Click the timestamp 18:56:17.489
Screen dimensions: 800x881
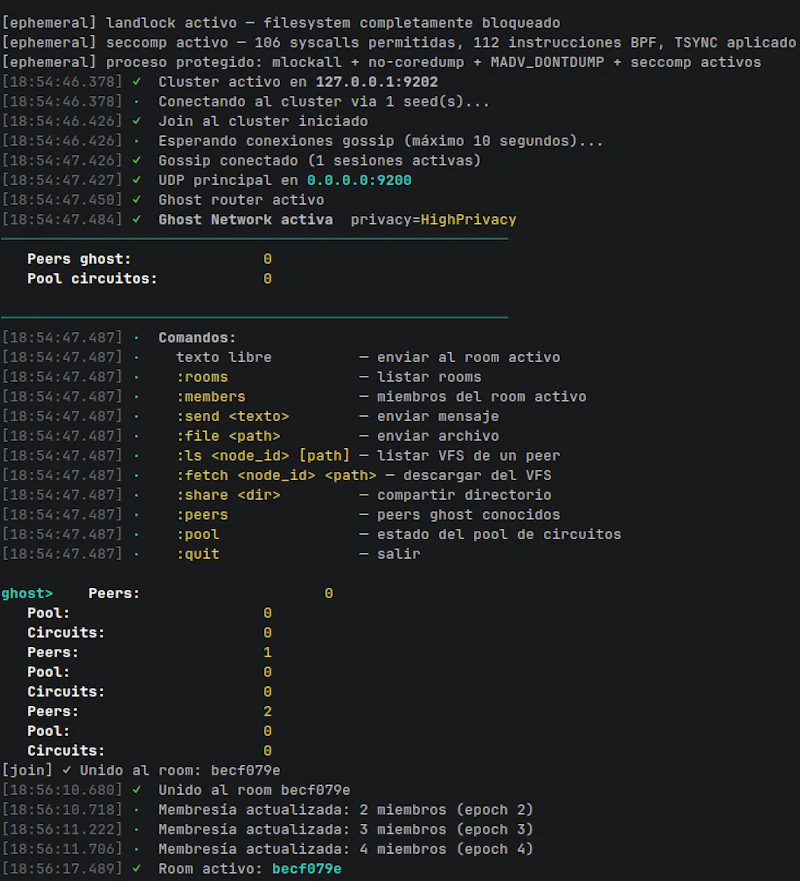click(62, 869)
